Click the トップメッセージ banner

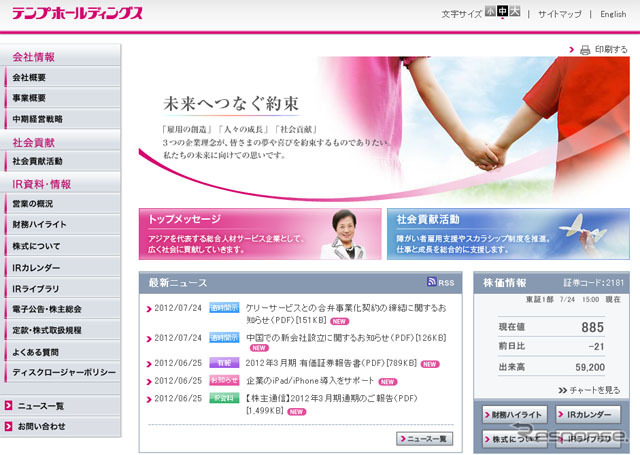click(x=260, y=234)
